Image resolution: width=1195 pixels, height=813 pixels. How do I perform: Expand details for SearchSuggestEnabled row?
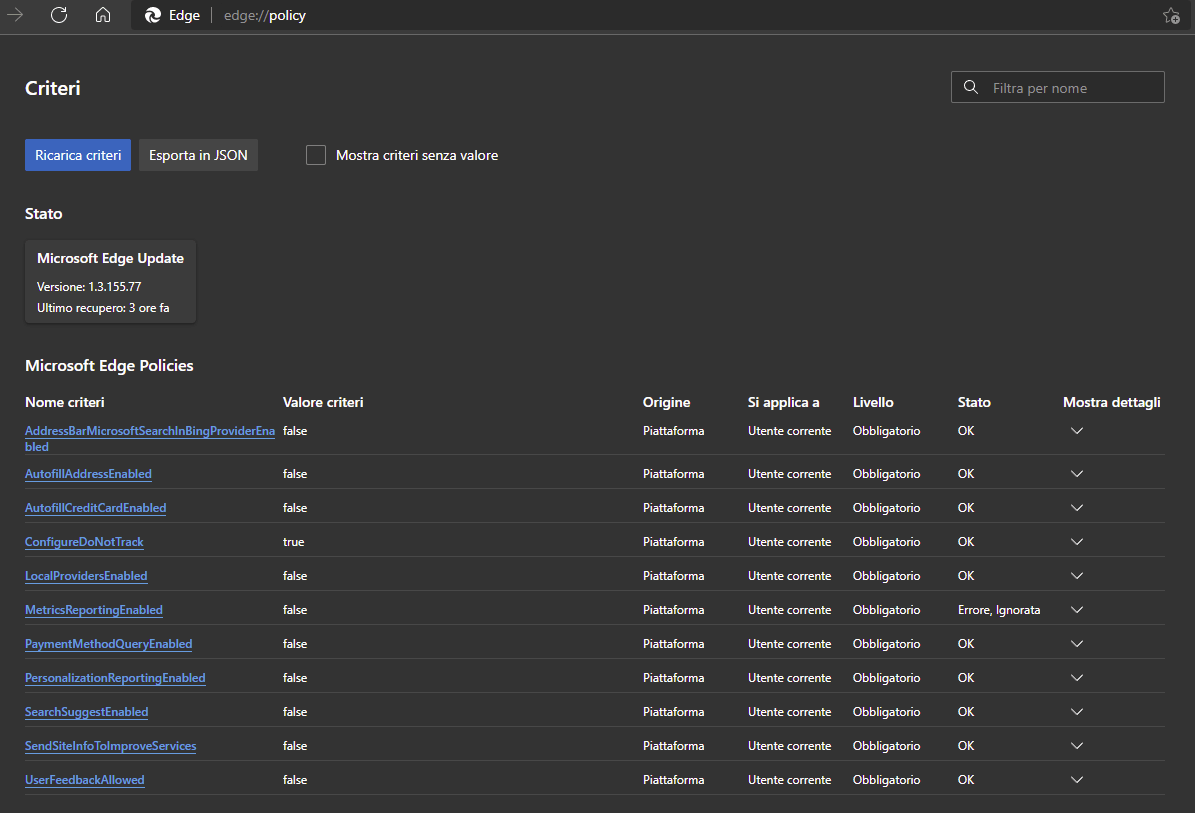1077,712
